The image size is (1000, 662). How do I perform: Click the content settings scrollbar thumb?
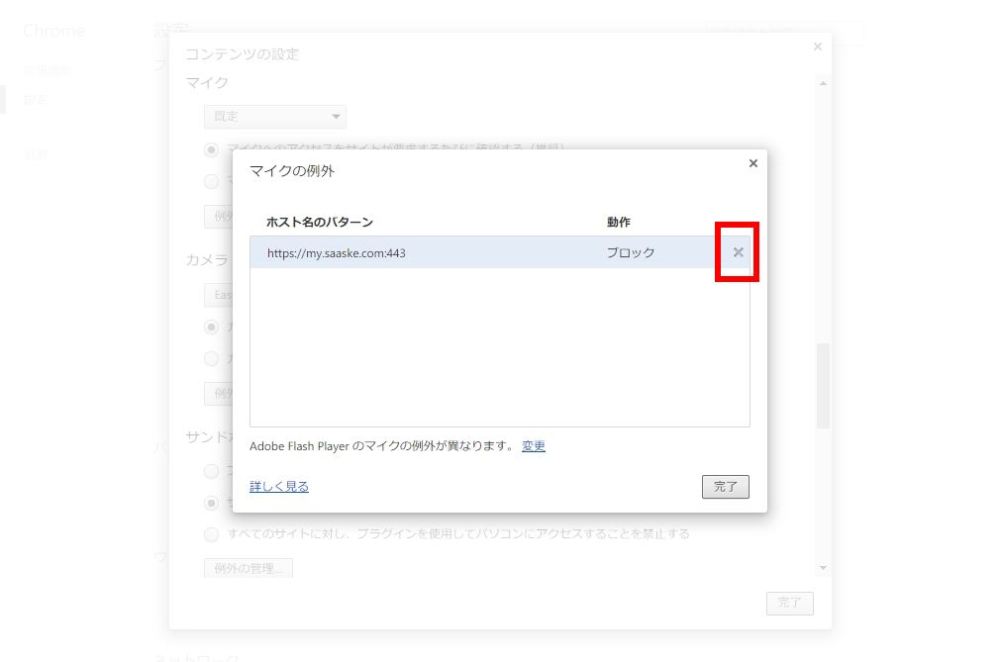tap(823, 386)
